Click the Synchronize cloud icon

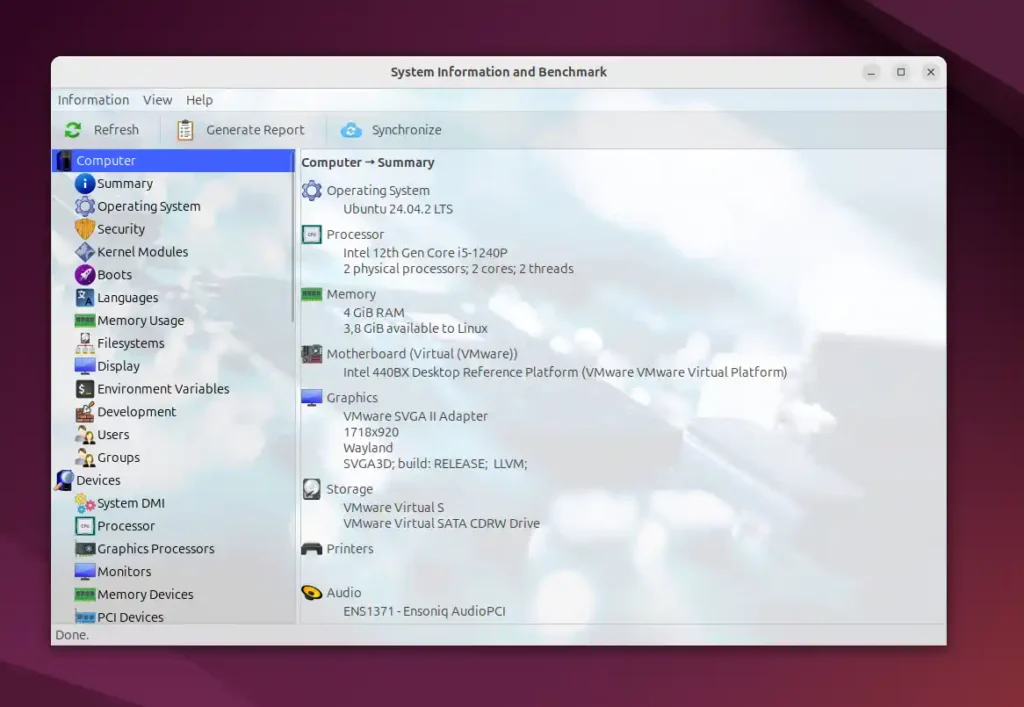click(x=351, y=130)
